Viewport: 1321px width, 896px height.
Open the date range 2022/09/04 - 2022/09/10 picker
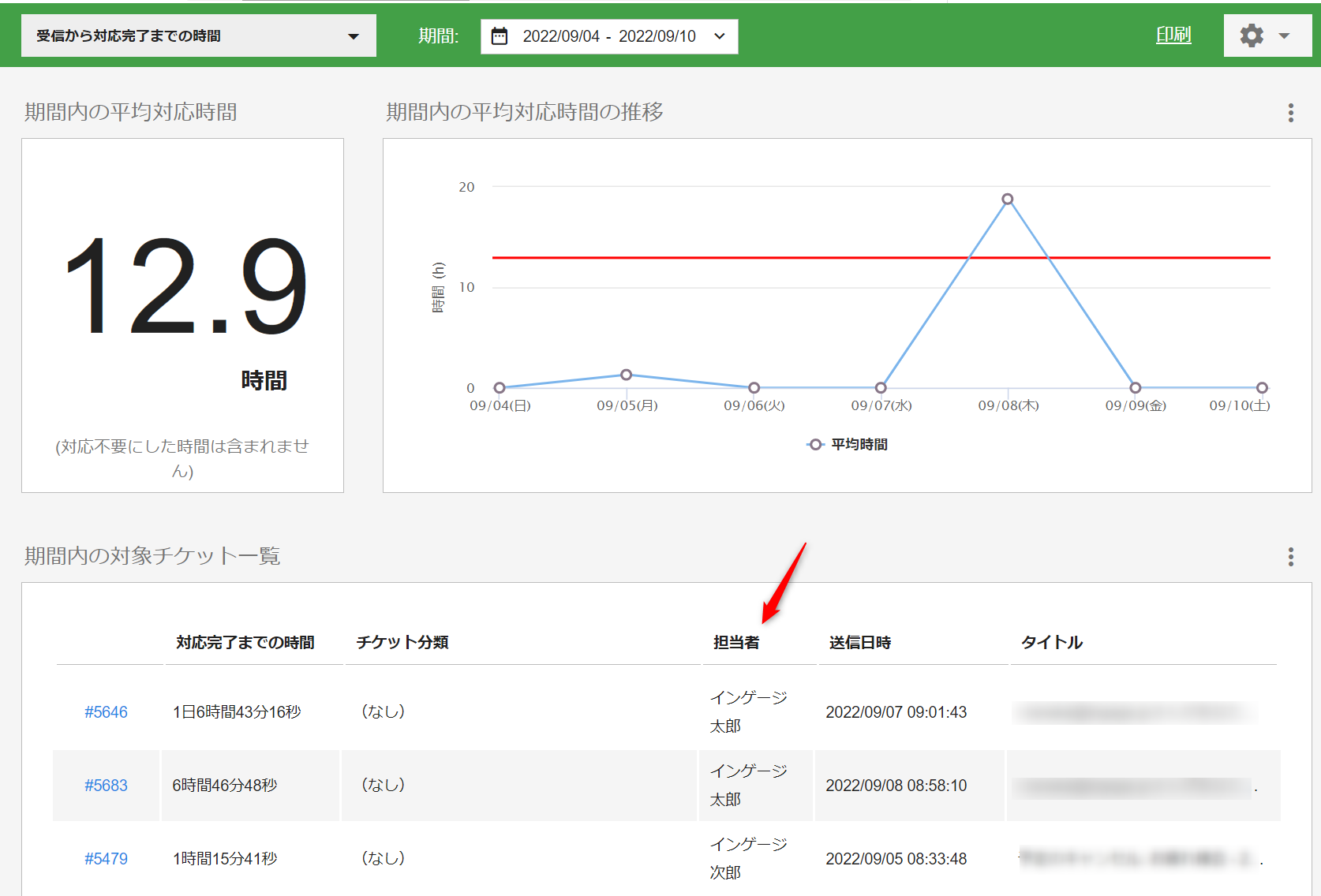pos(609,36)
